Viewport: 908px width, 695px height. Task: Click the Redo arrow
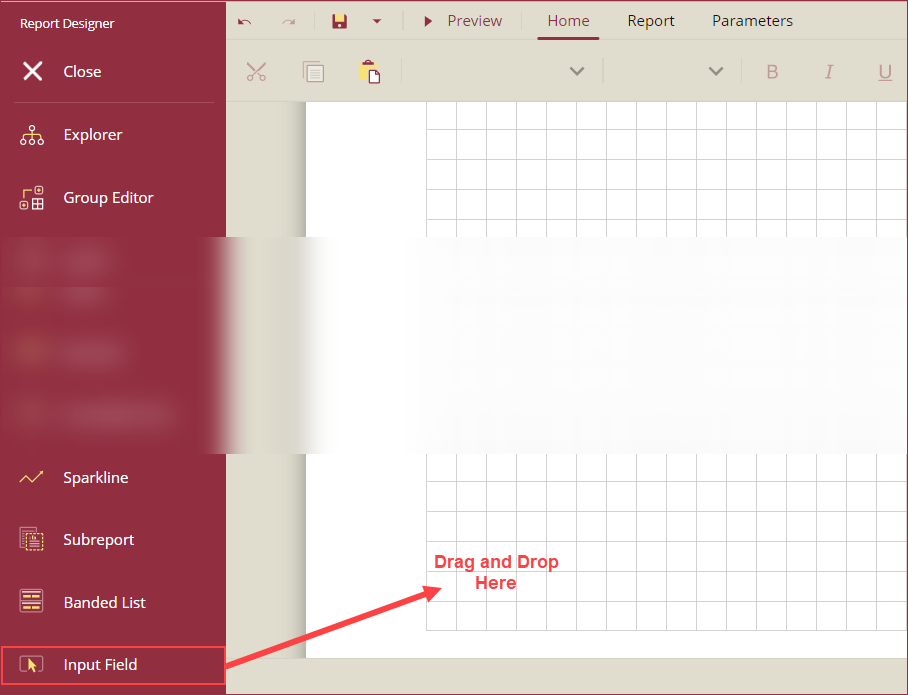click(288, 21)
